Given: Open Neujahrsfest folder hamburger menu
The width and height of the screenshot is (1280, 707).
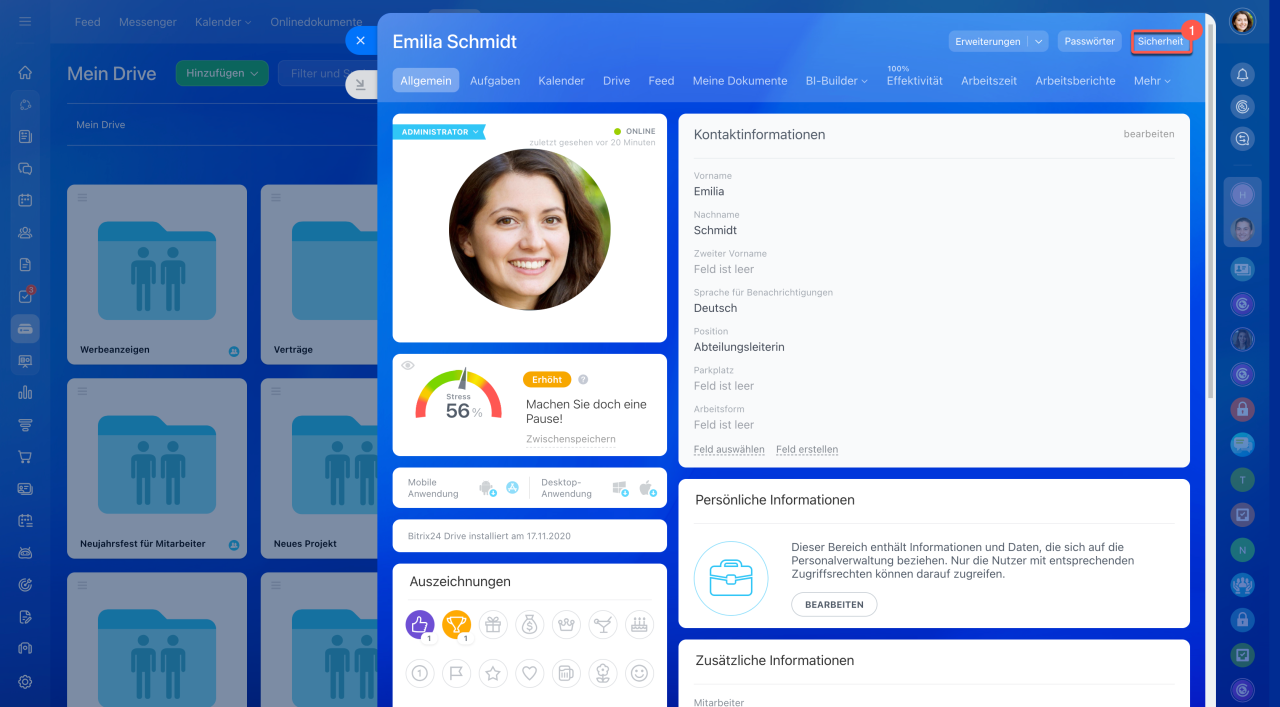Looking at the screenshot, I should pyautogui.click(x=82, y=391).
